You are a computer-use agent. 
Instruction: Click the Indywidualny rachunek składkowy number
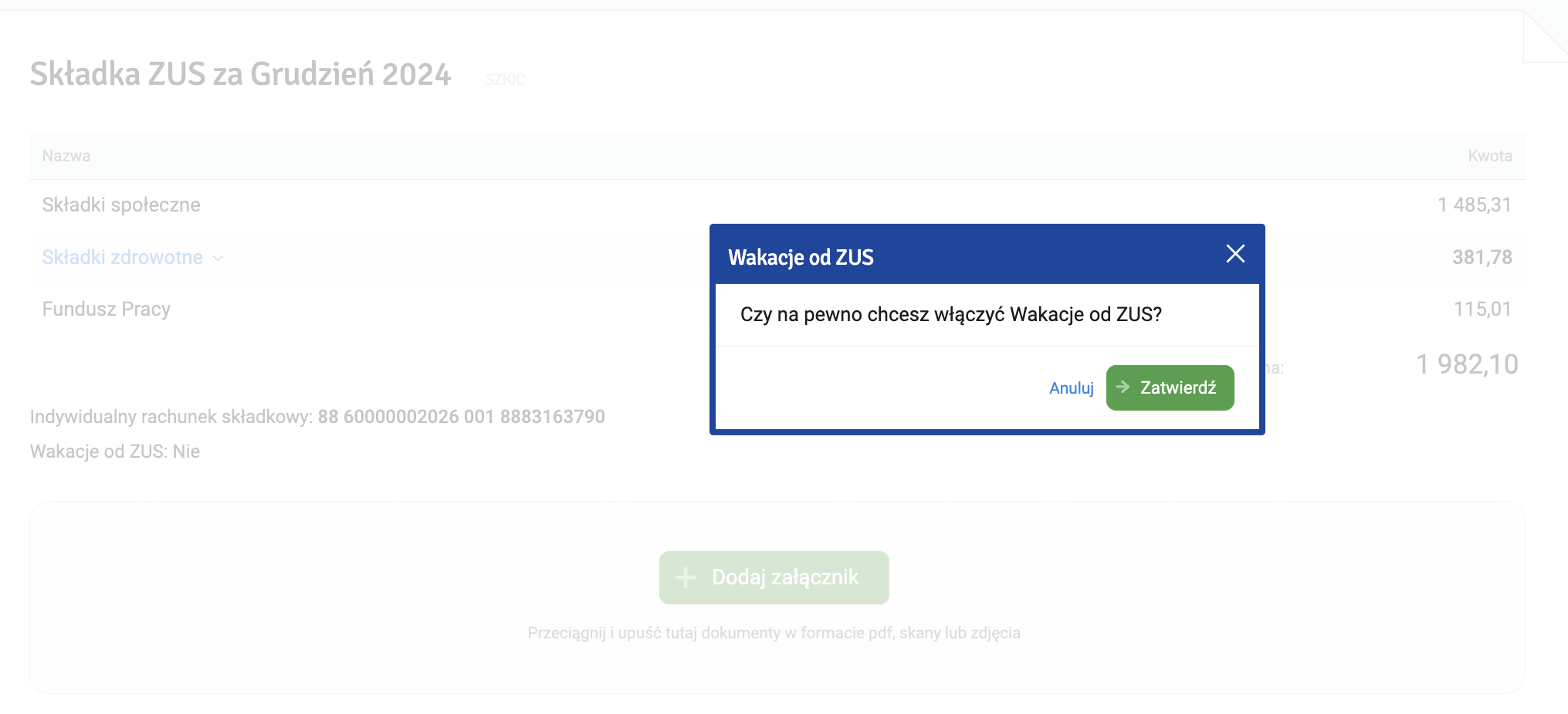click(461, 417)
